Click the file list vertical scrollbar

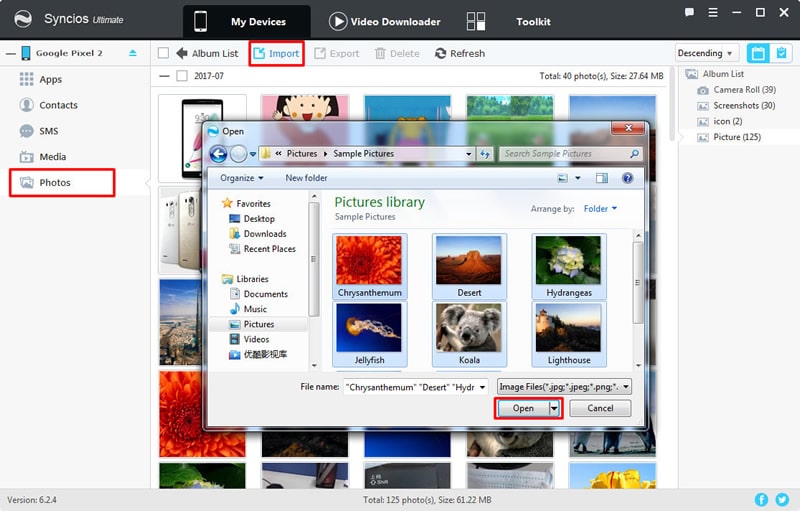tap(638, 283)
